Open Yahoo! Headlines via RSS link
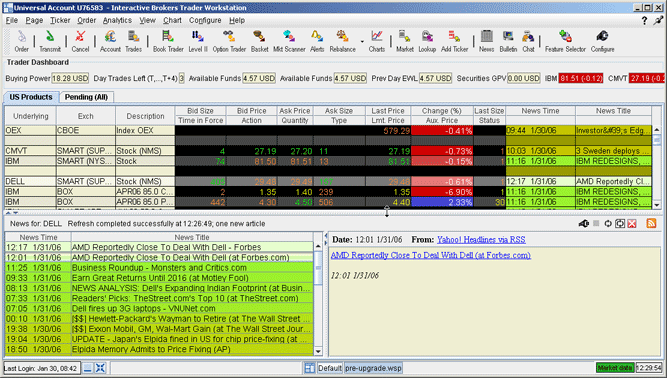 point(481,239)
